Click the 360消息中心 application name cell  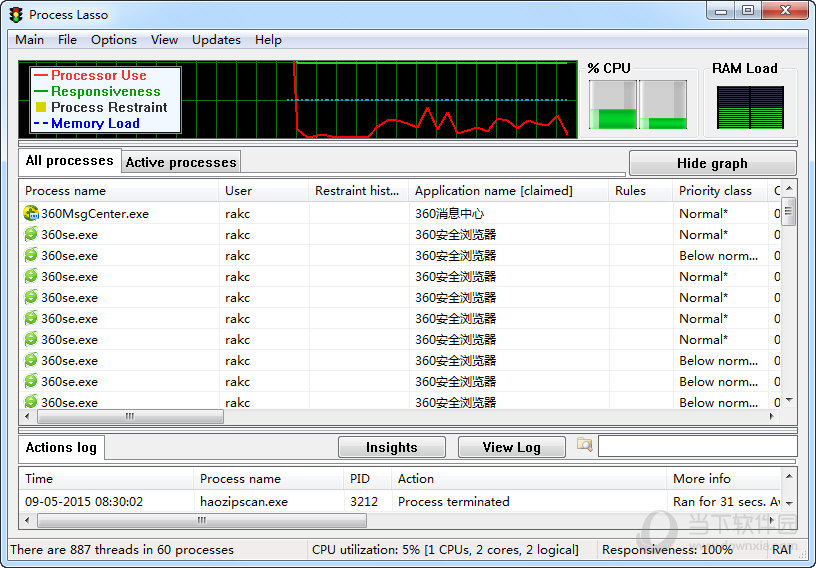tap(450, 213)
